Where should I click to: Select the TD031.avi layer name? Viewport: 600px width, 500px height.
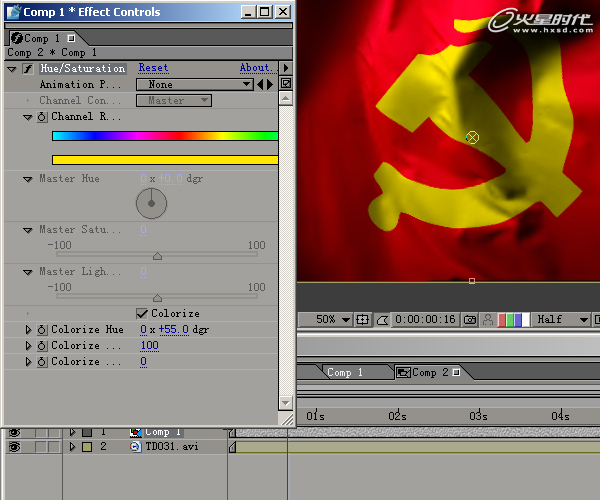172,446
